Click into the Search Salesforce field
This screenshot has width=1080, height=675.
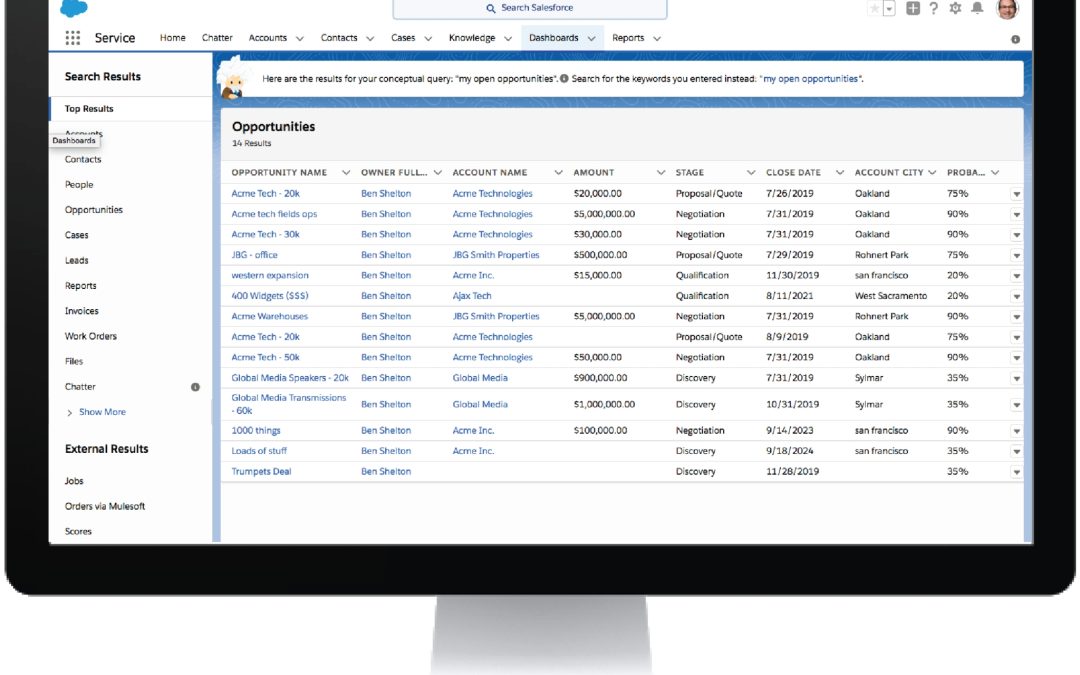pyautogui.click(x=530, y=8)
